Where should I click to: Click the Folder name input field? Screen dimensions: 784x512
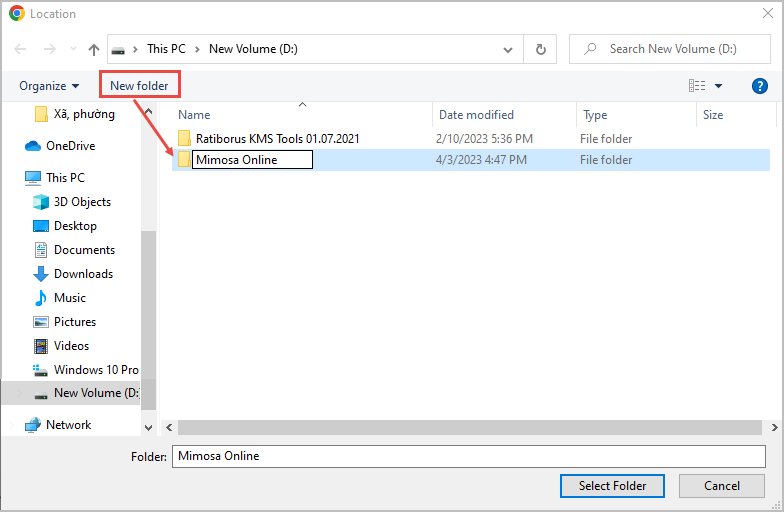[x=468, y=456]
